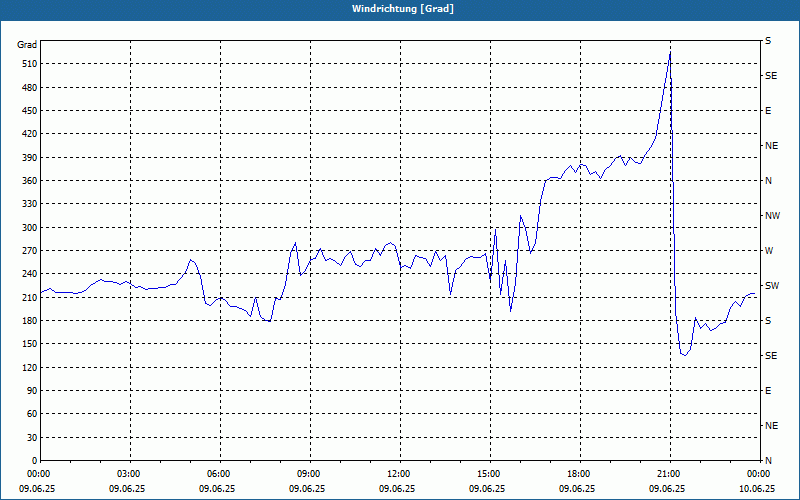Click the 10.06.25 date label
This screenshot has width=800, height=500.
click(757, 489)
